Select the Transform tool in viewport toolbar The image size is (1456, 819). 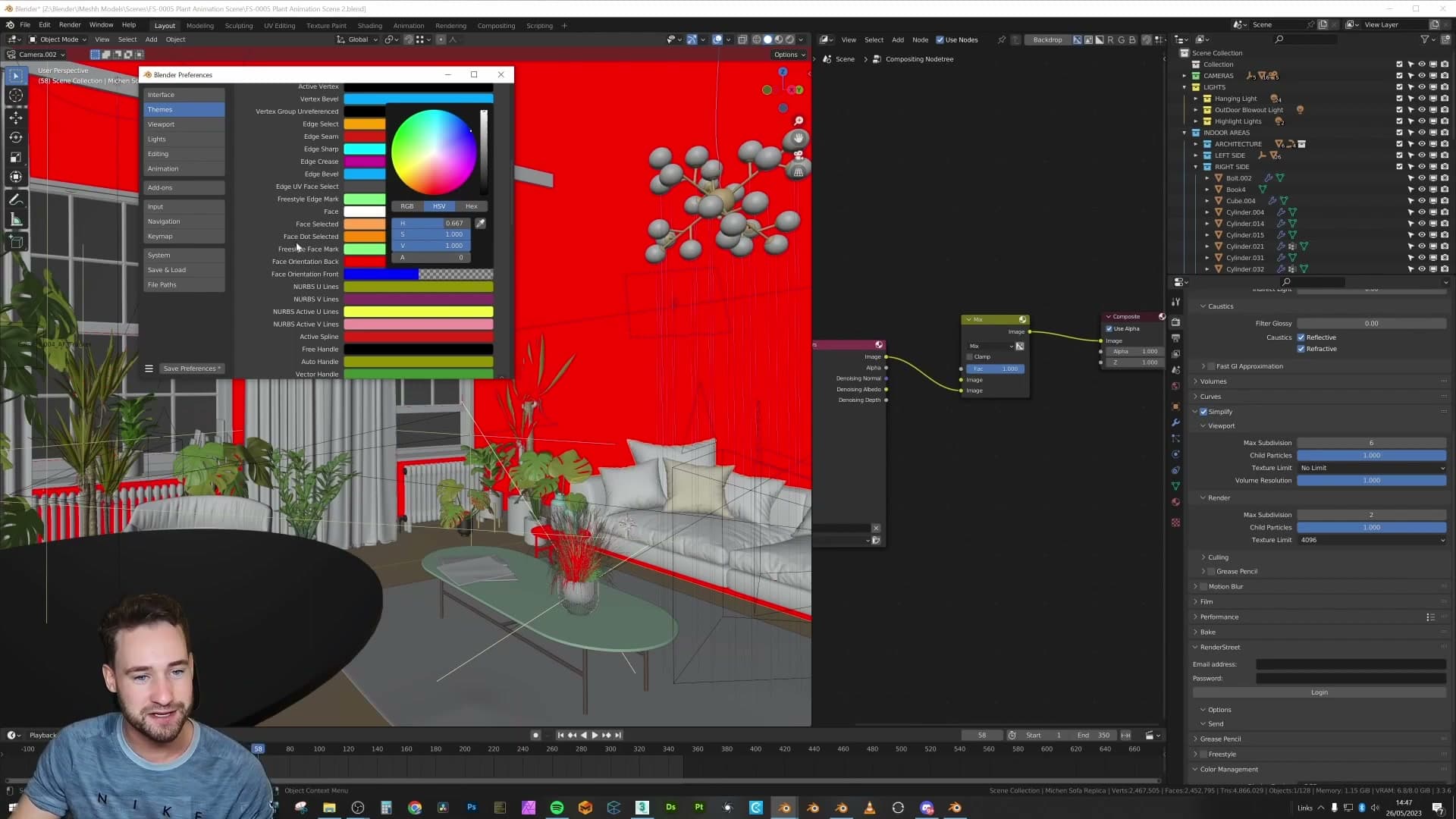tap(16, 177)
